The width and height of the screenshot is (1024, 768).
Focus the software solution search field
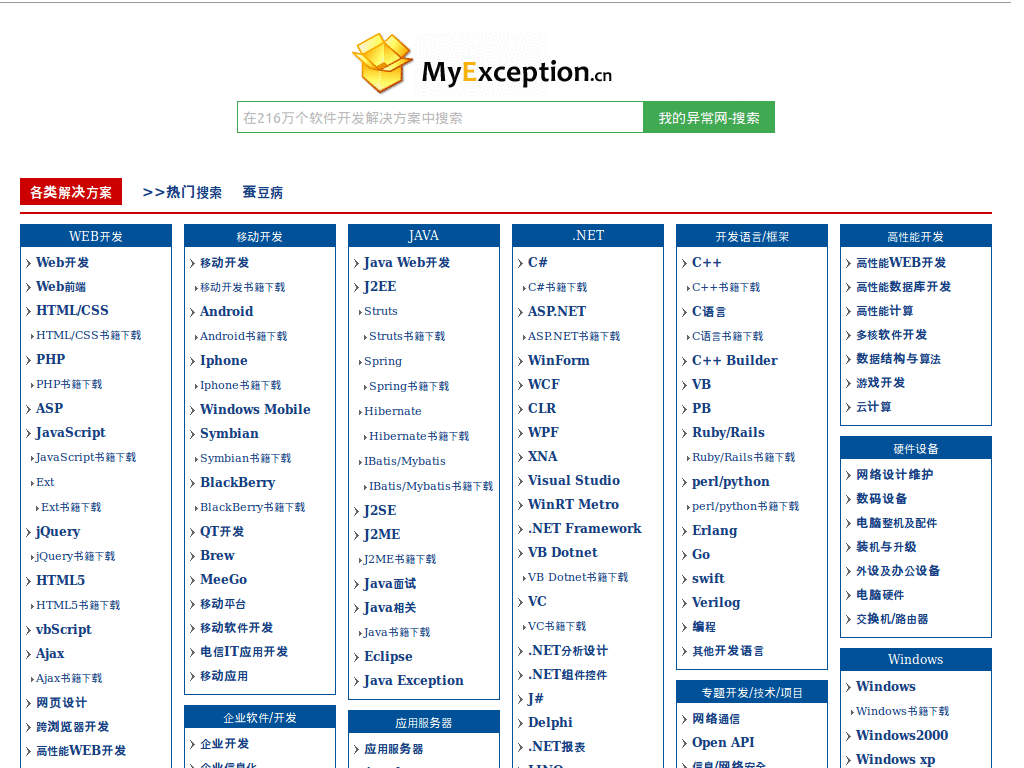point(440,118)
